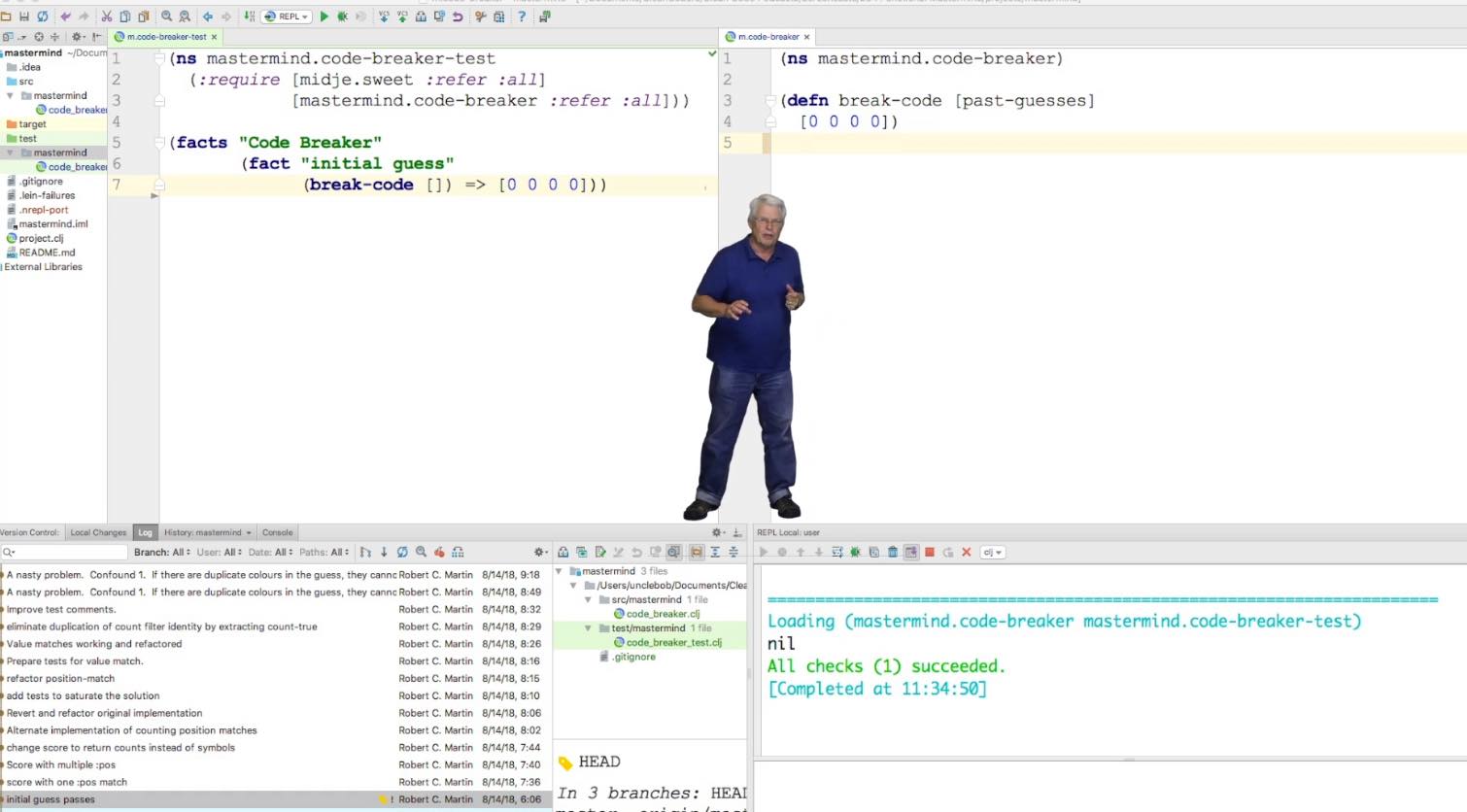Collapse the test folder mastermind node
Image resolution: width=1467 pixels, height=812 pixels.
tap(11, 152)
